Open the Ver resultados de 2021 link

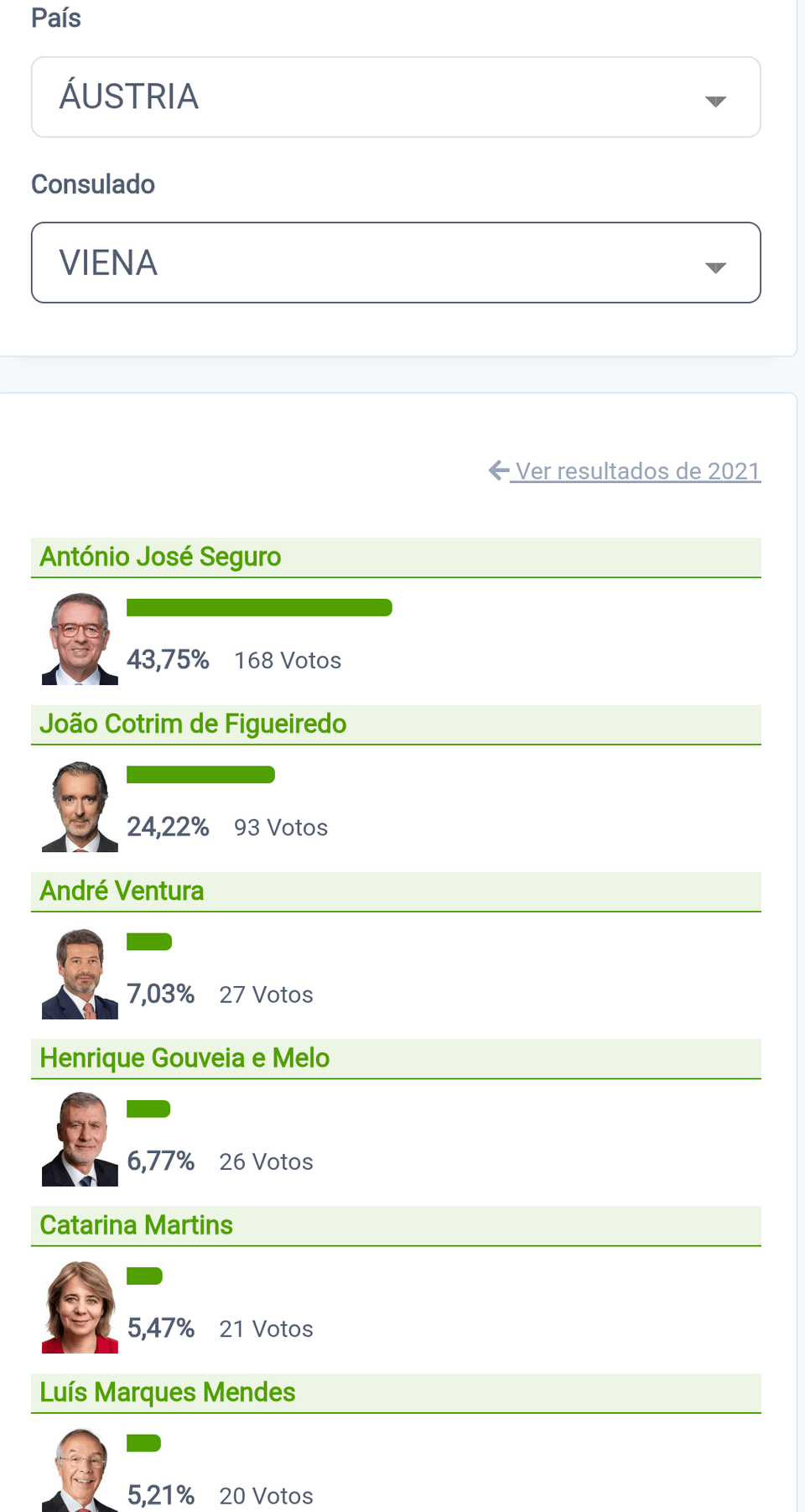tap(637, 471)
